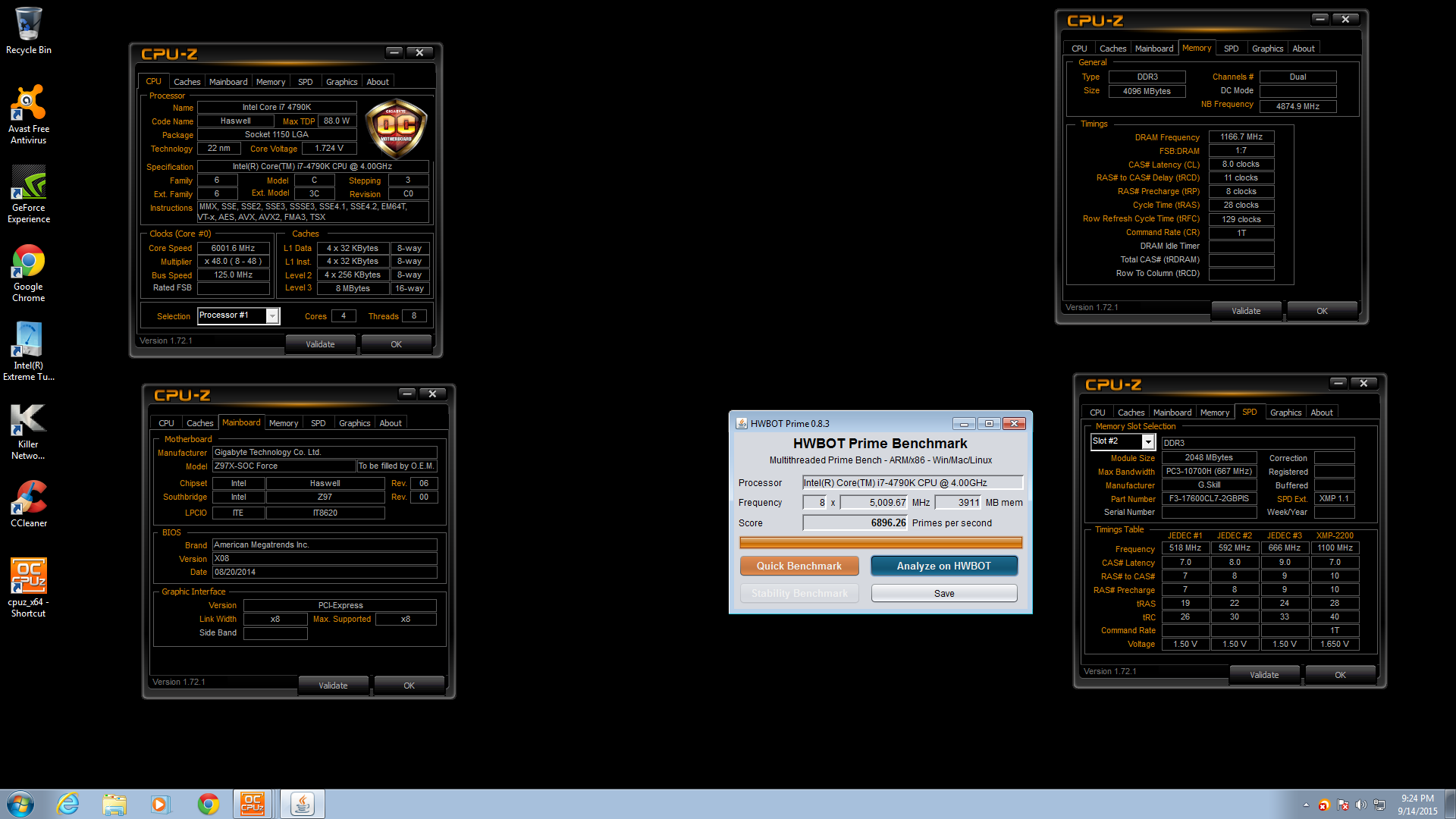Image resolution: width=1456 pixels, height=819 pixels.
Task: Open Killer Network desktop icon
Action: pos(29,431)
